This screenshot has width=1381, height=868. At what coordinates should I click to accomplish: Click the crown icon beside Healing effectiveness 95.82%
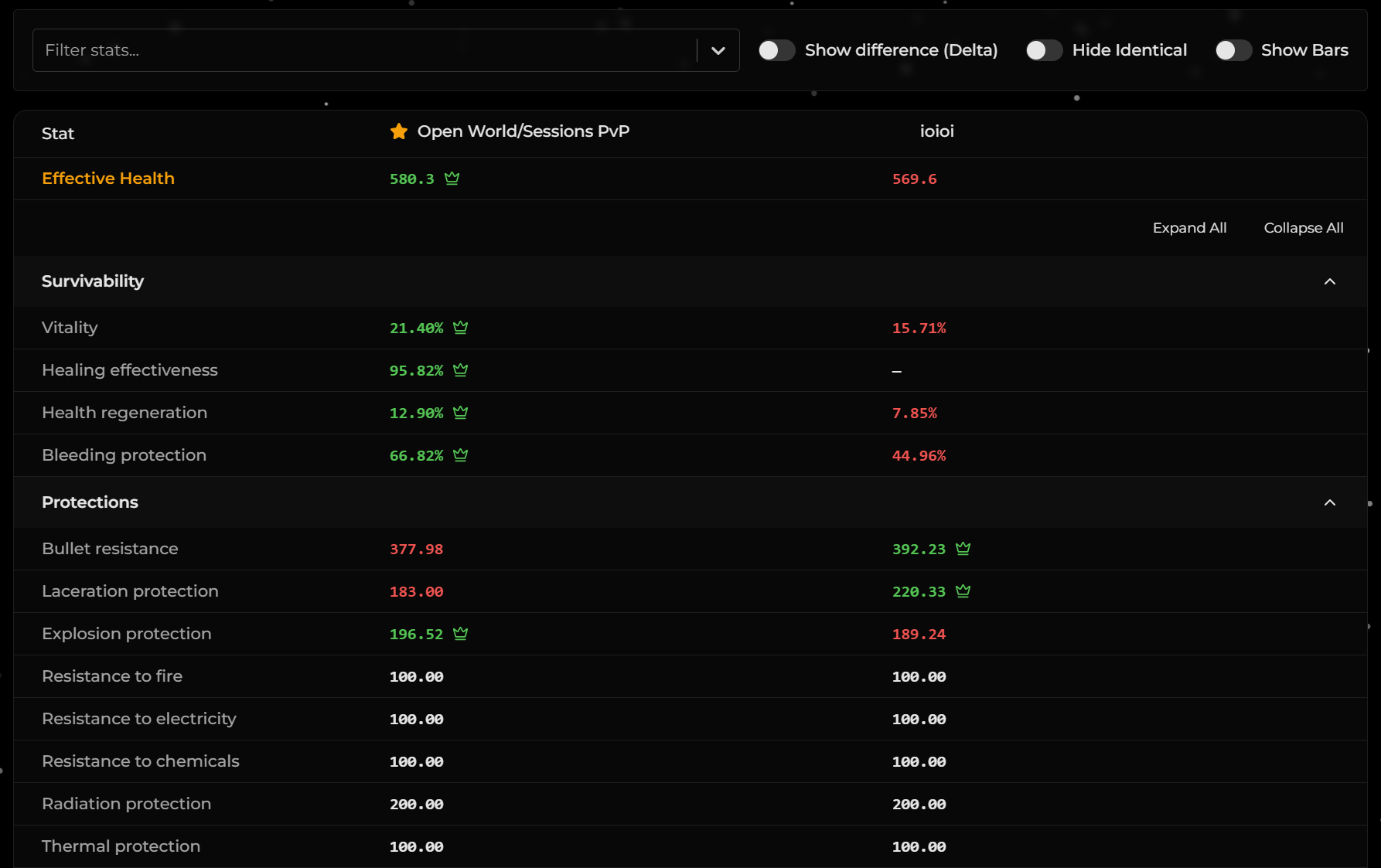[x=461, y=370]
